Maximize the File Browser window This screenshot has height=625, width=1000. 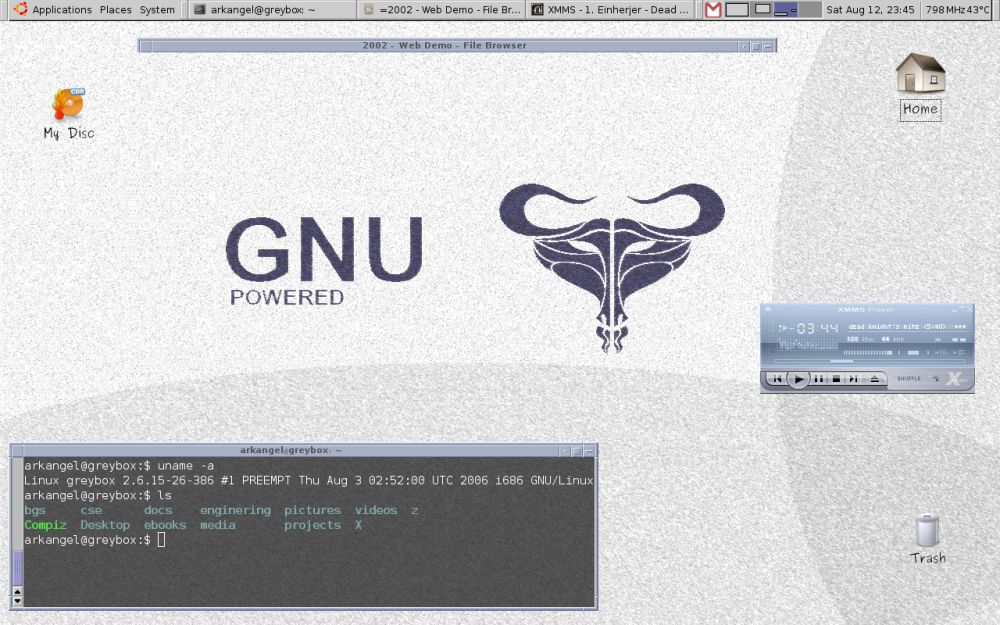point(756,46)
